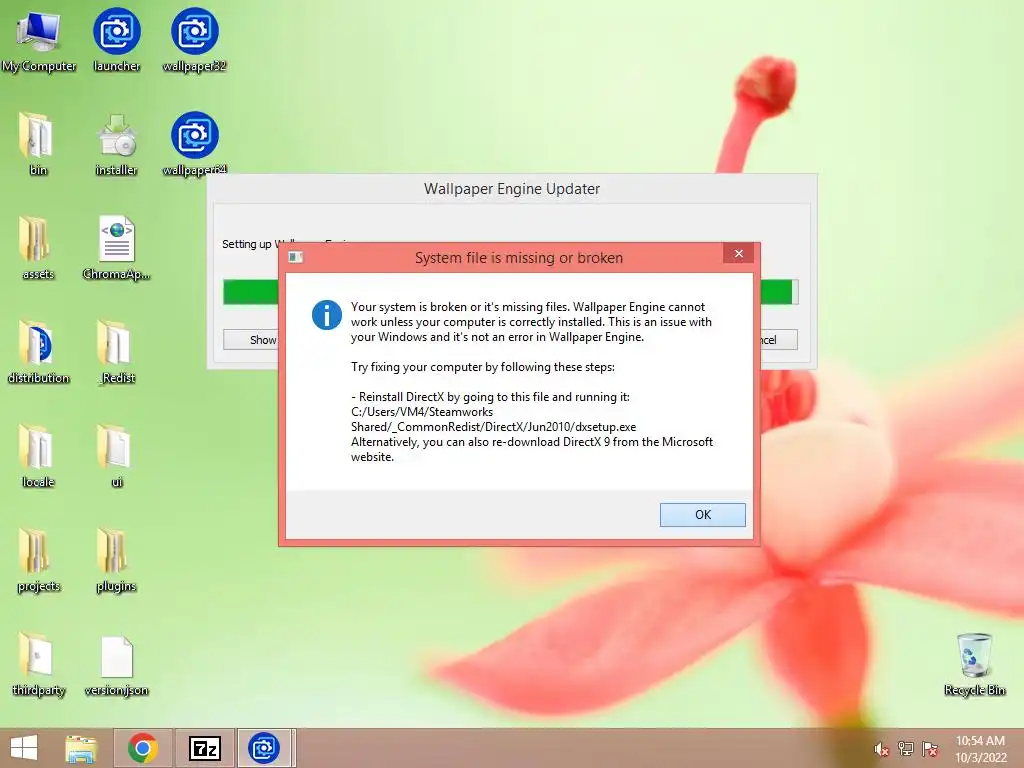
Task: Select the wallpaper64 desktop icon
Action: click(194, 144)
